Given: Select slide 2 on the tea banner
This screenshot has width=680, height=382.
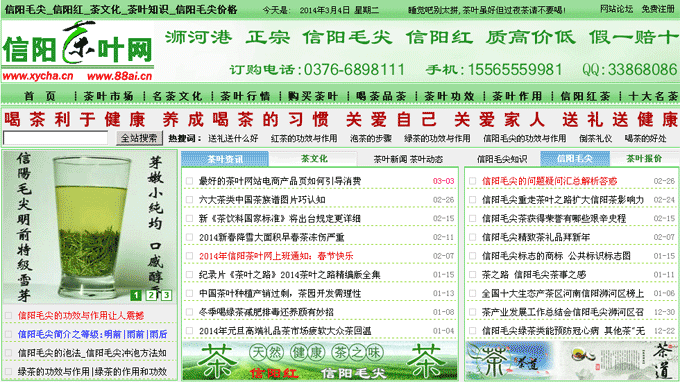Looking at the screenshot, I should pos(151,295).
